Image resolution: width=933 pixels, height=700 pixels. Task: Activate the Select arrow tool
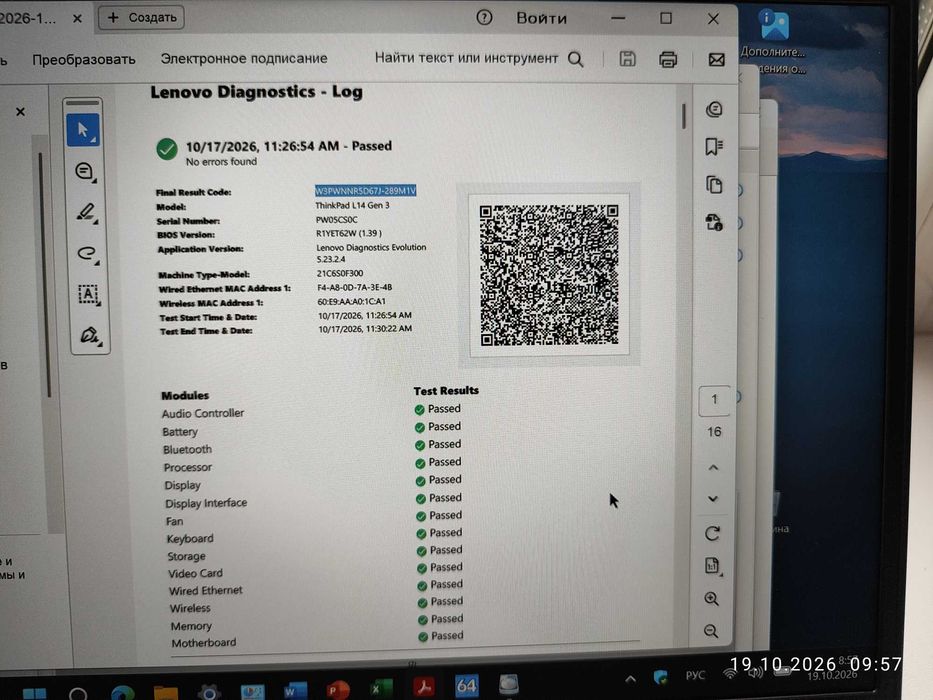click(83, 130)
